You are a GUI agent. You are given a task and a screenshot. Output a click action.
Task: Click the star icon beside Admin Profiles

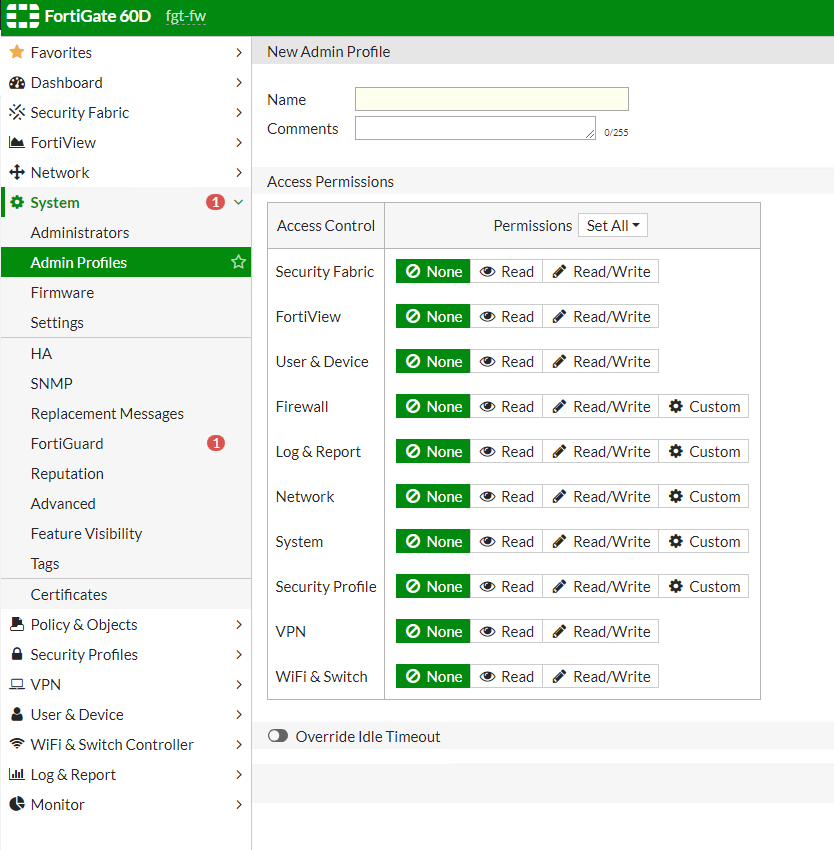tap(238, 262)
